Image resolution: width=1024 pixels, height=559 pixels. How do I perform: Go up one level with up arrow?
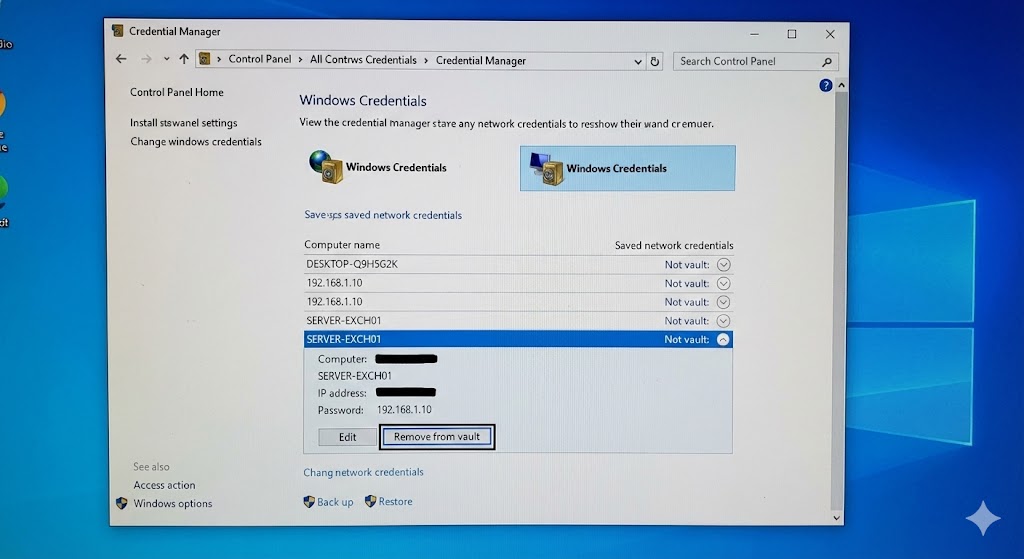(184, 59)
